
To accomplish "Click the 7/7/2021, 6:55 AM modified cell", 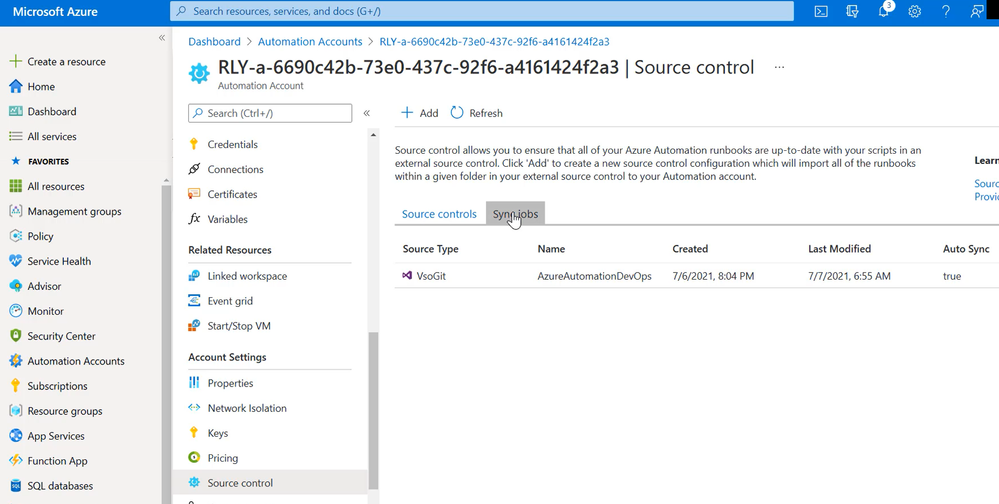I will point(849,276).
